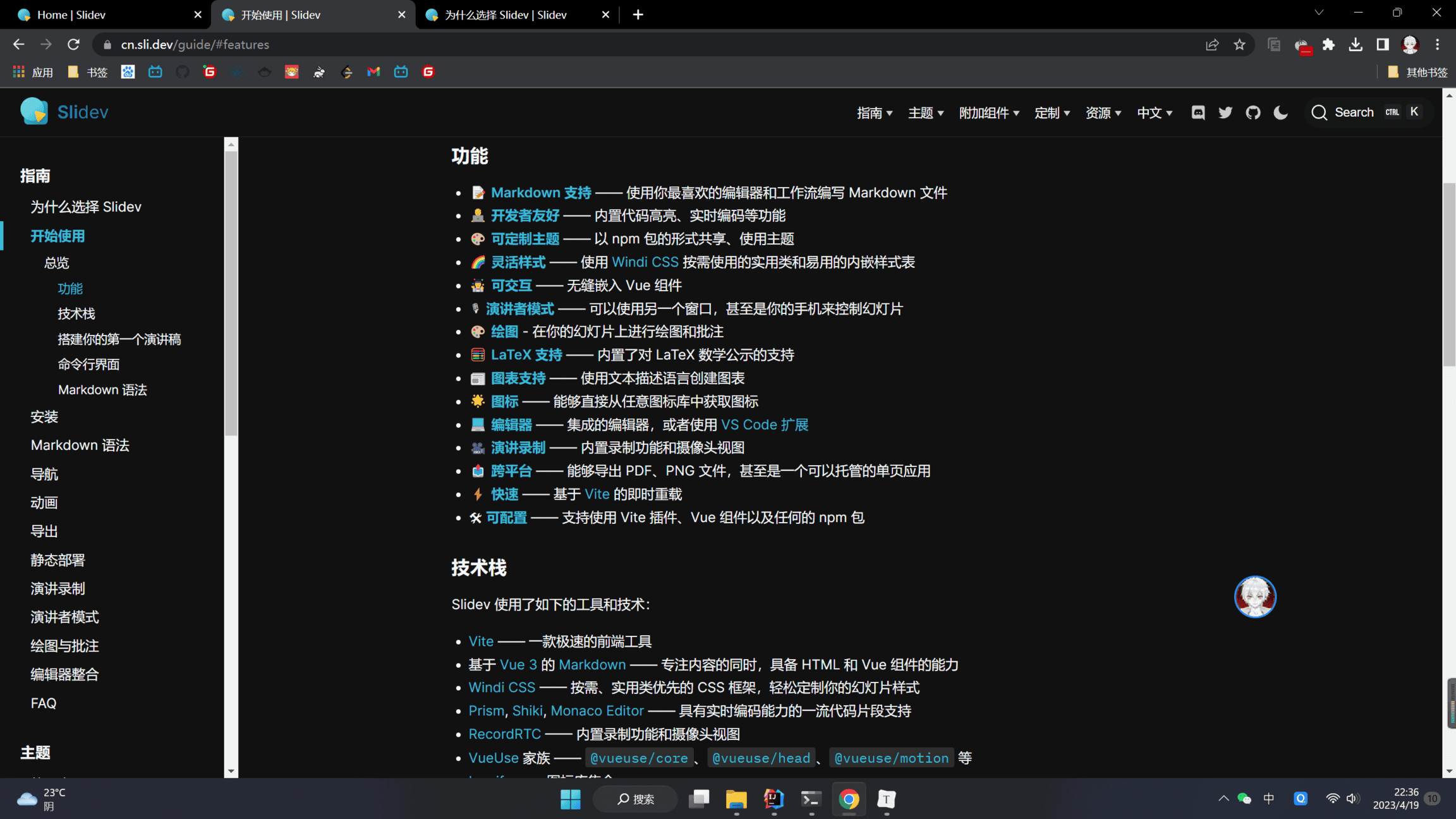Open the VS Code 扩展 link
The width and height of the screenshot is (1456, 819).
[x=764, y=425]
